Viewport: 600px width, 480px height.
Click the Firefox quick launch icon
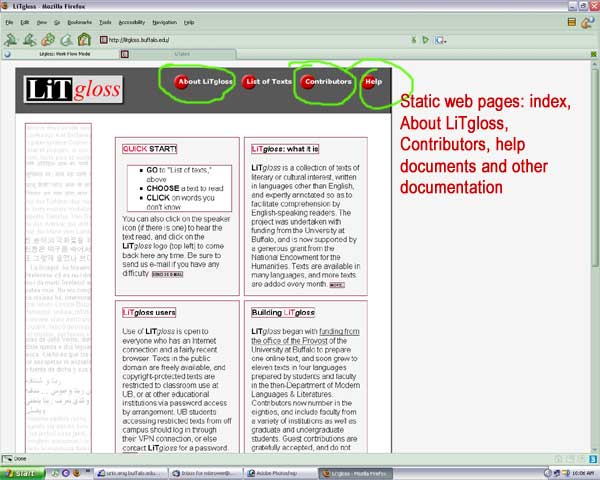tap(76, 473)
